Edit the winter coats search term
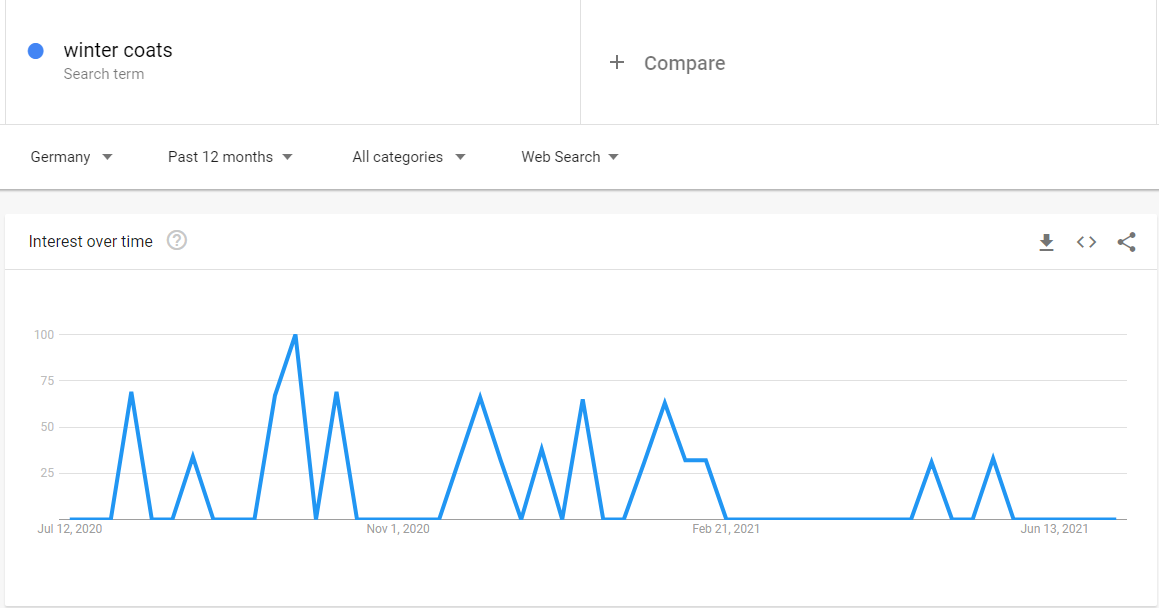Image resolution: width=1159 pixels, height=608 pixels. point(118,50)
